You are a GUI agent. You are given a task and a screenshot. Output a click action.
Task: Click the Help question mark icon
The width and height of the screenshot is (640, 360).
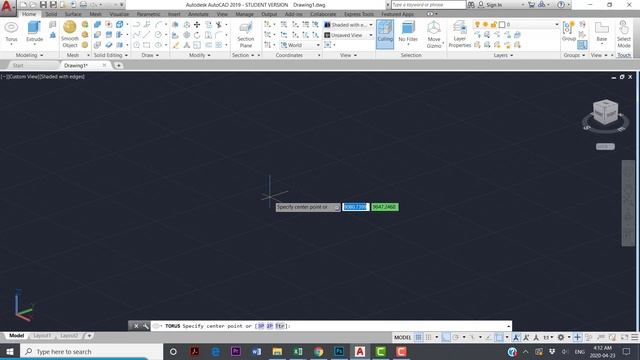coord(561,4)
